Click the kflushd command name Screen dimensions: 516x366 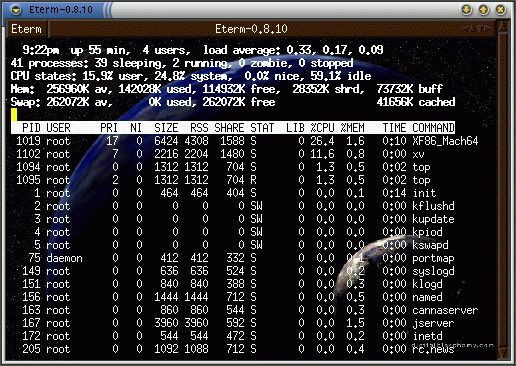click(433, 206)
